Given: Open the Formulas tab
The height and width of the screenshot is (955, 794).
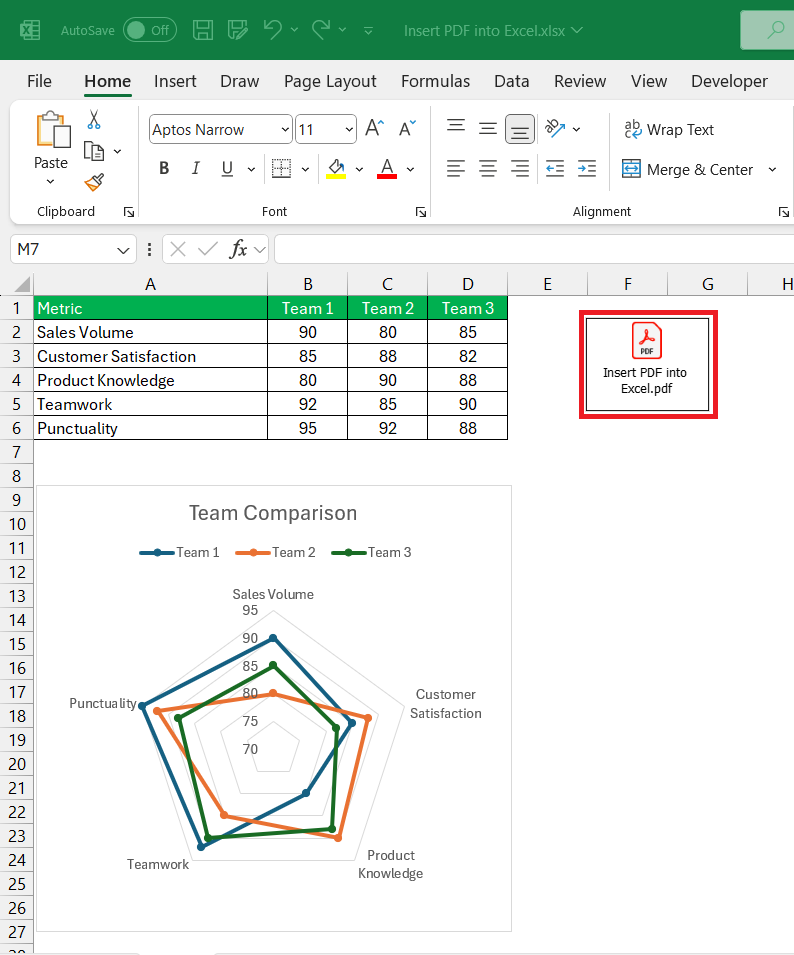Looking at the screenshot, I should (435, 81).
